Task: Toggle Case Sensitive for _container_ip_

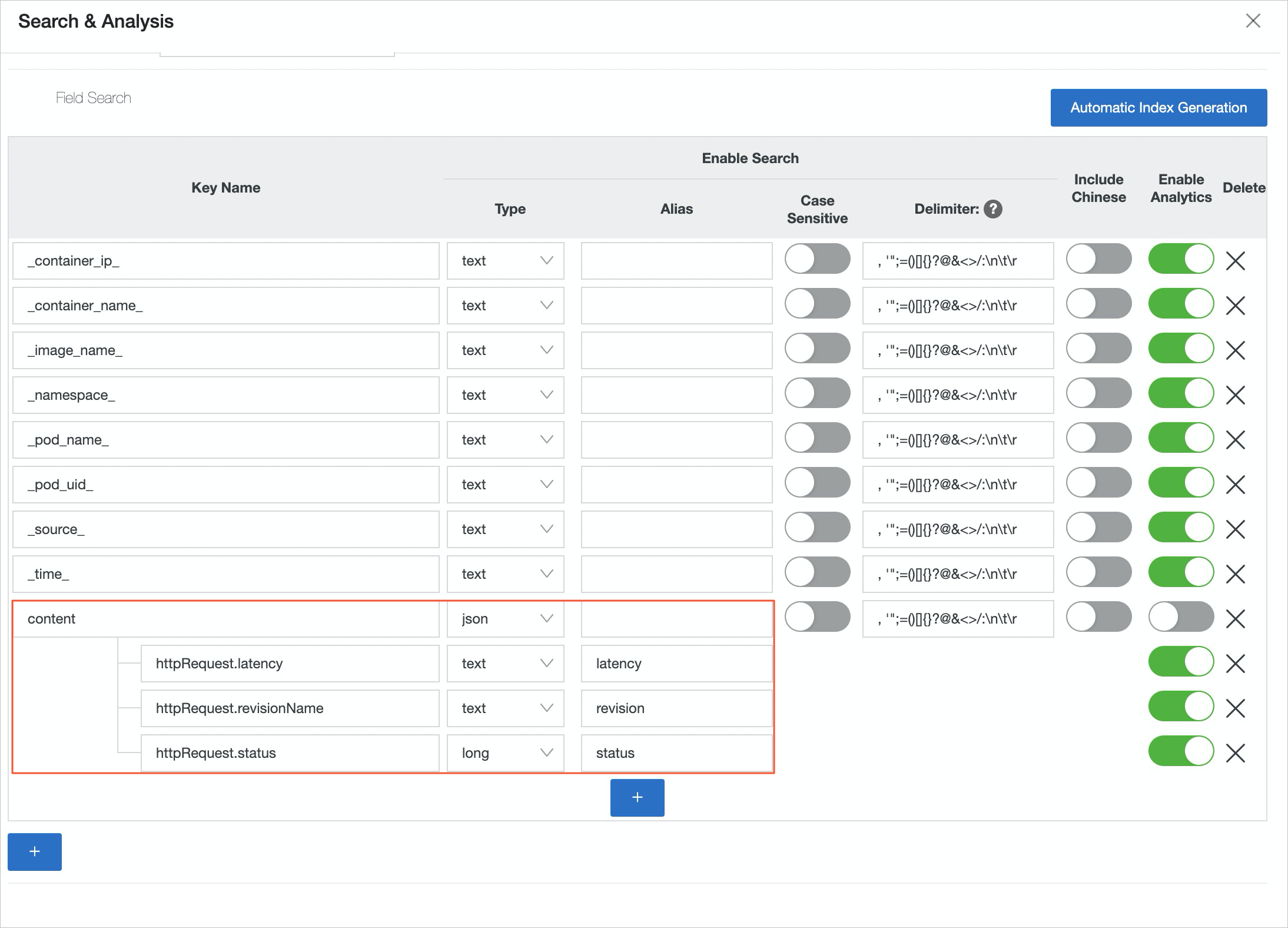Action: [817, 258]
